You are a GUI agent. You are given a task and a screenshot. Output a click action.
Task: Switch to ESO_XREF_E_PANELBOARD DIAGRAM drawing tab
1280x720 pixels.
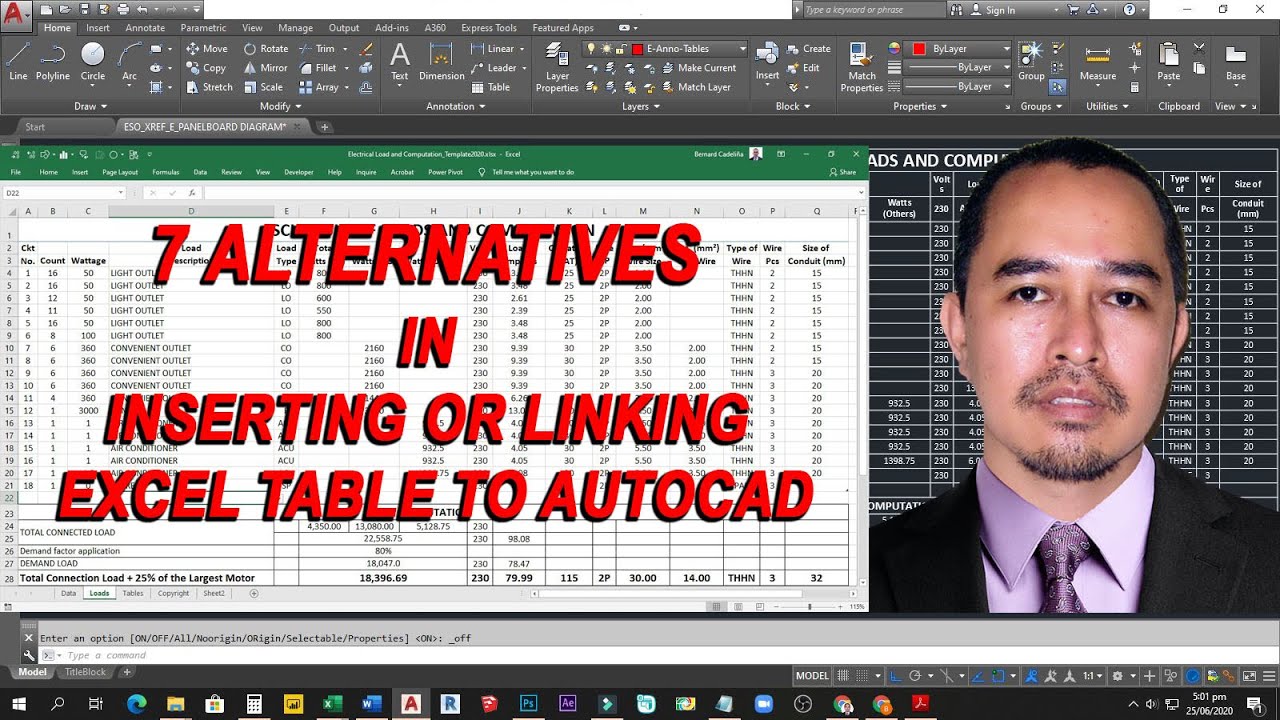205,127
